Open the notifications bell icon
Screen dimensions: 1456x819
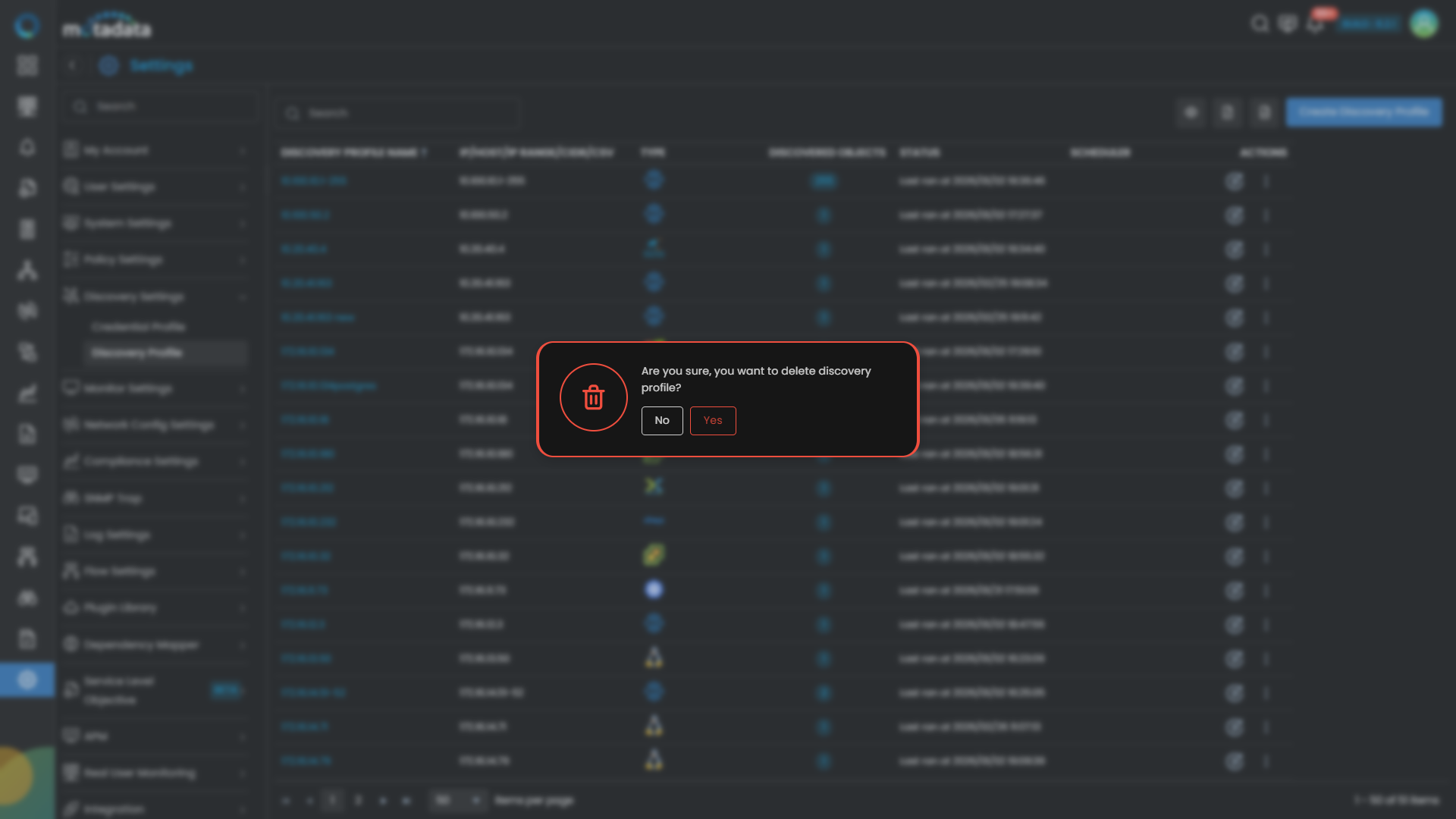click(1316, 24)
